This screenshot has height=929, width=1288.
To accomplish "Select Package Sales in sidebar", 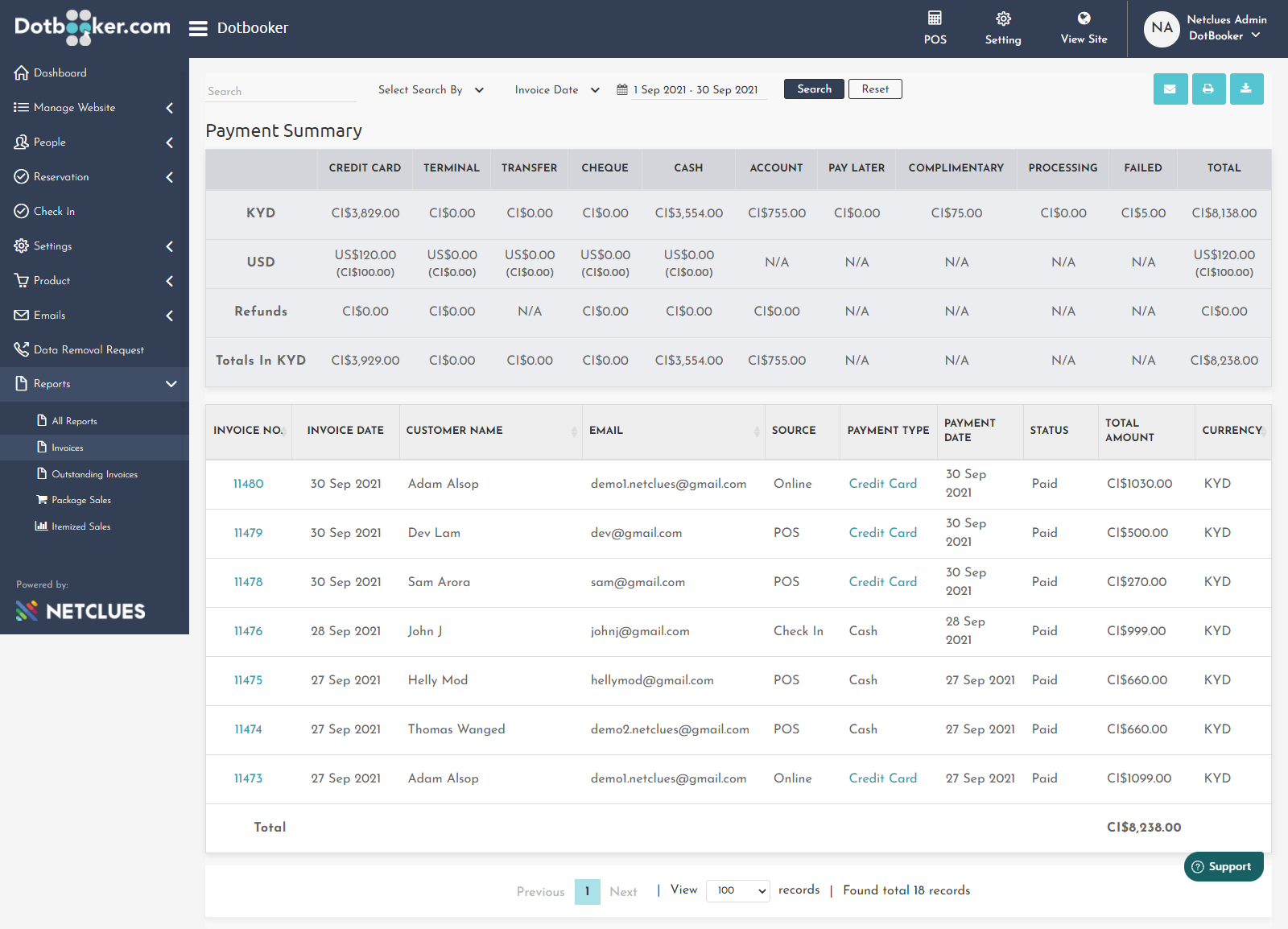I will point(81,500).
